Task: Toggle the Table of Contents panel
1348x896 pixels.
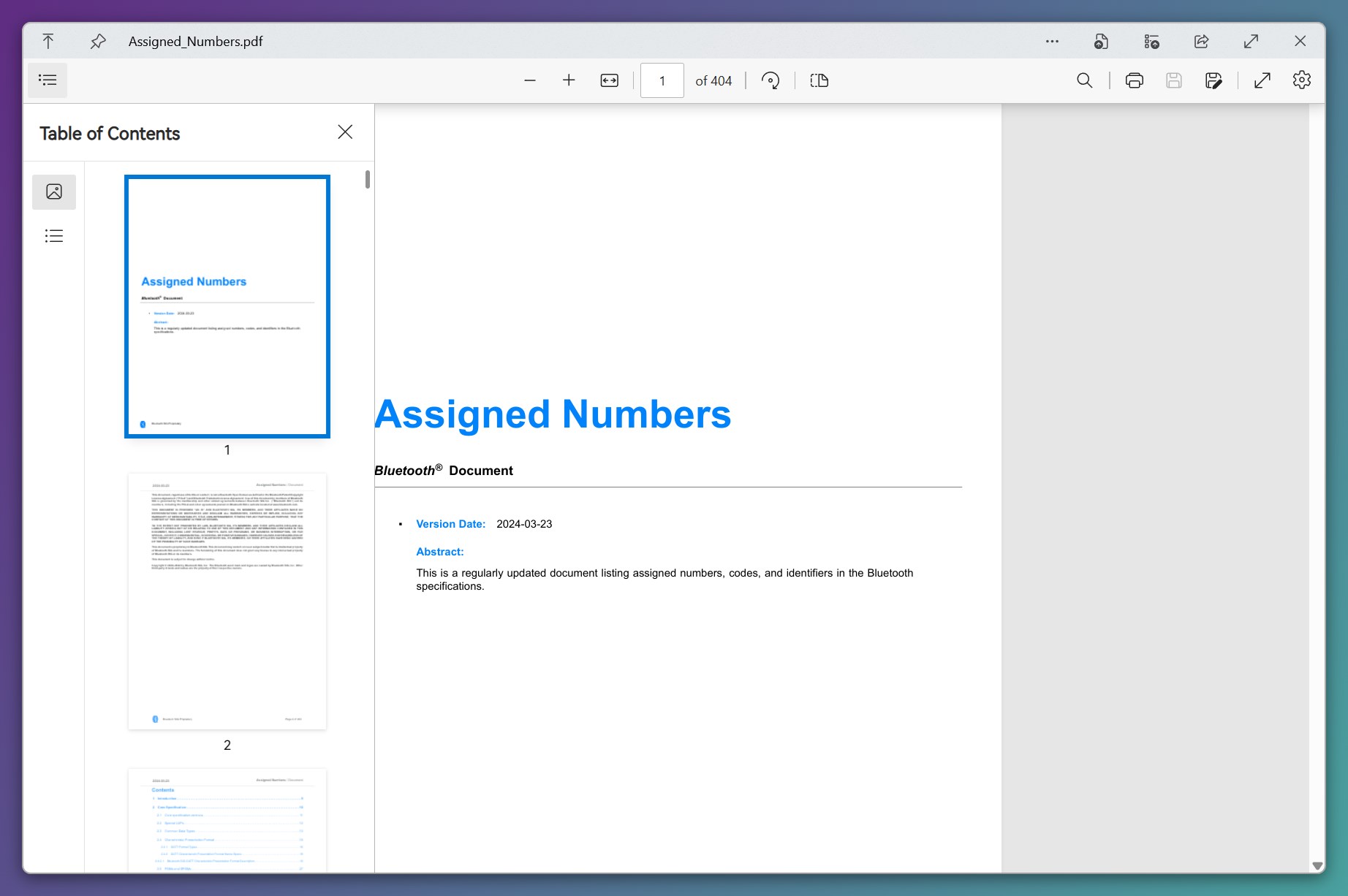Action: click(48, 80)
